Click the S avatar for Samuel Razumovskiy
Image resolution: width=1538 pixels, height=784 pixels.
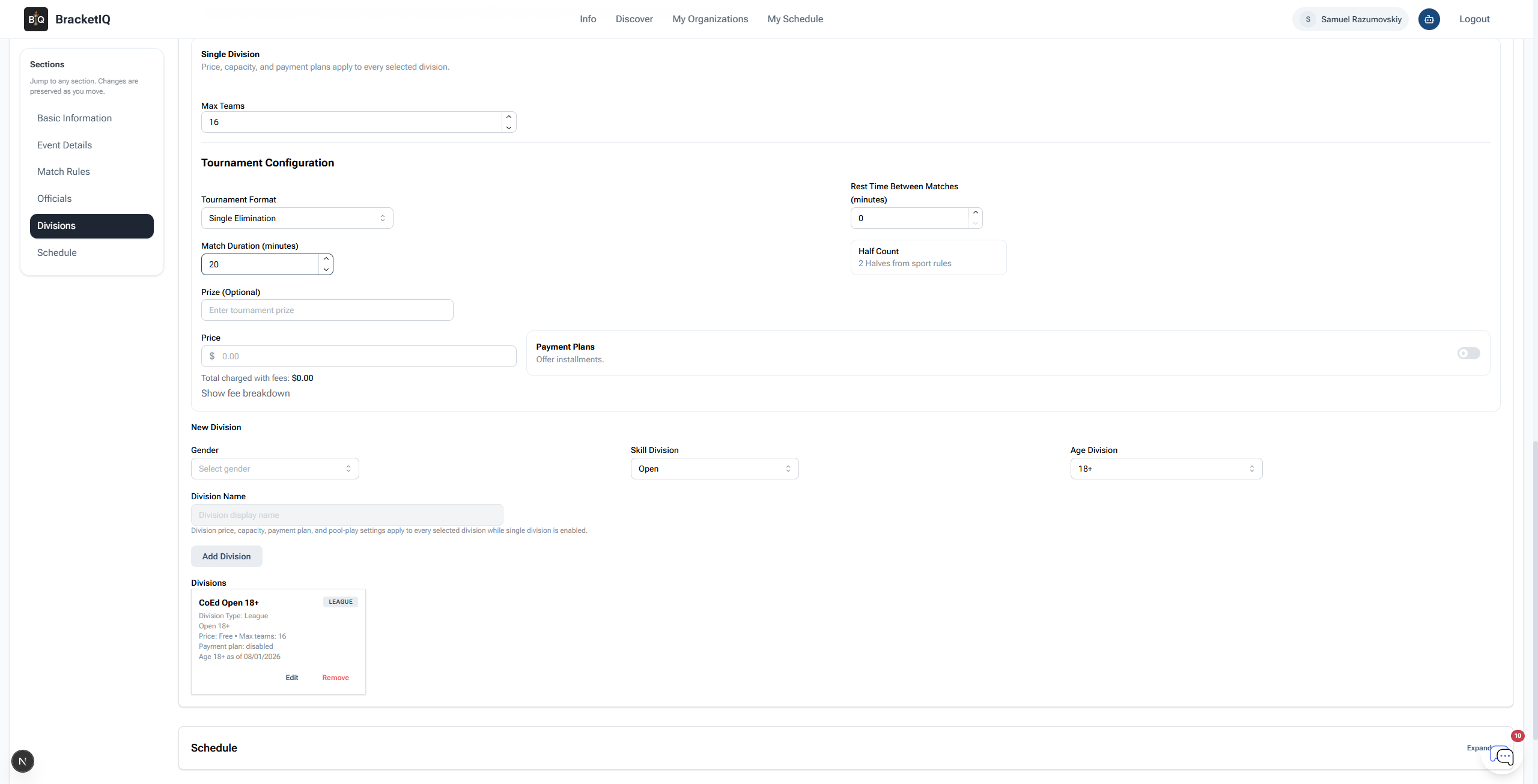pyautogui.click(x=1308, y=19)
